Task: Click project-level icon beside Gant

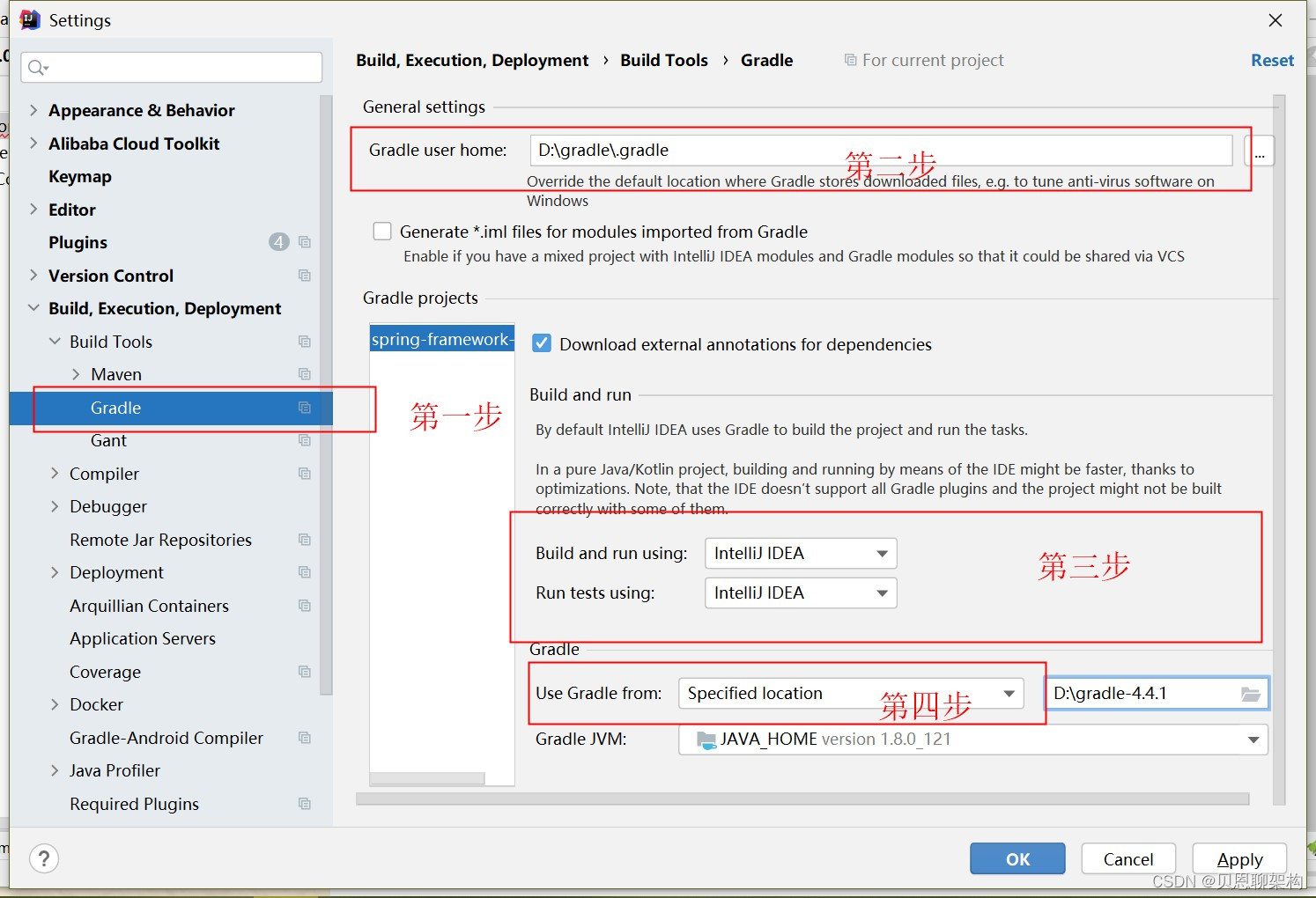Action: pos(305,440)
